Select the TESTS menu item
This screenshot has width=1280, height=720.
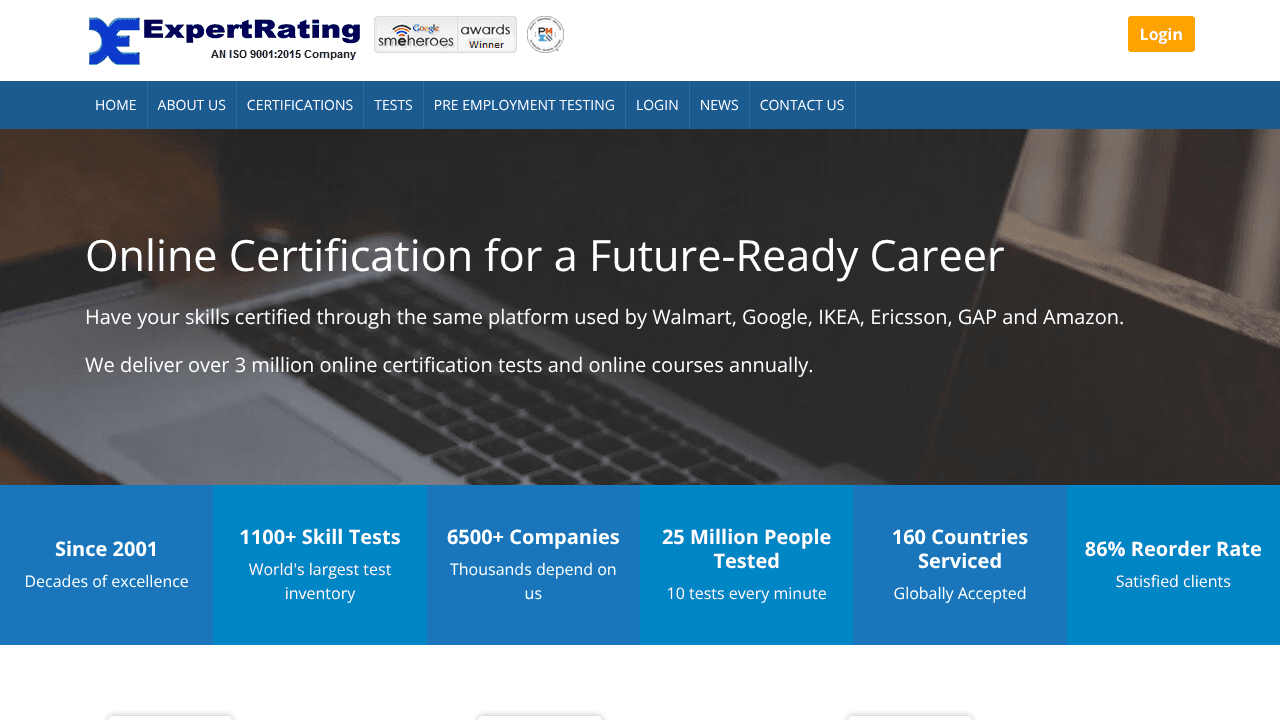pyautogui.click(x=393, y=105)
